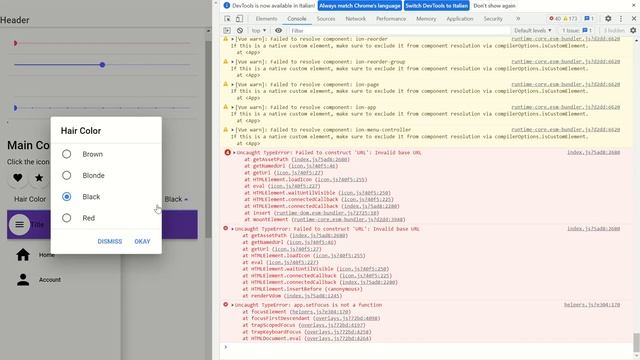Switch to the Memory tab
This screenshot has width=640, height=360.
tap(426, 19)
